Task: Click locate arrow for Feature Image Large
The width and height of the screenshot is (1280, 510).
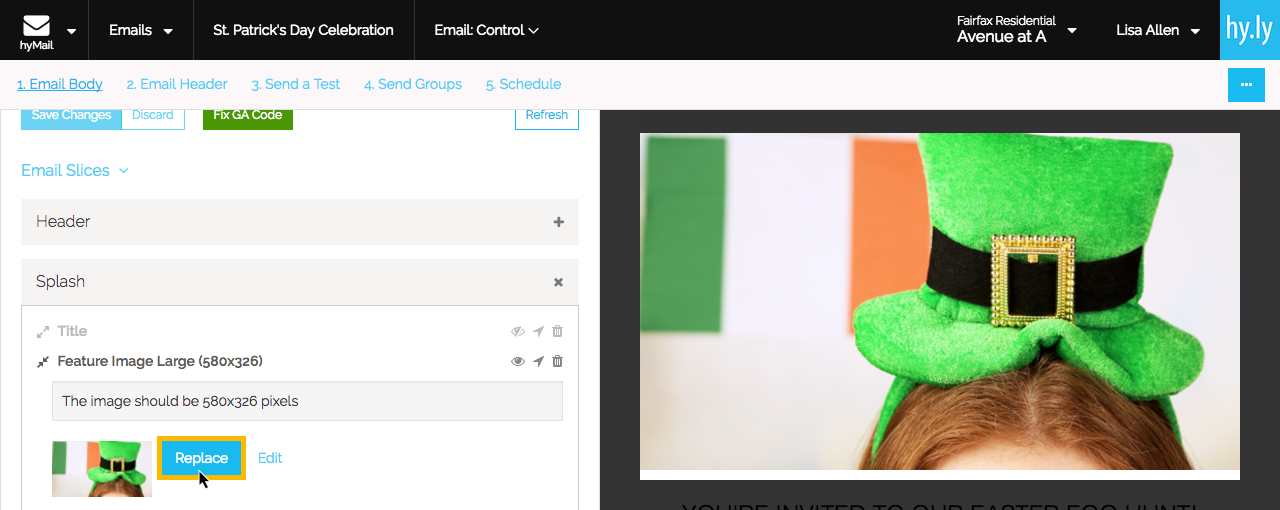Action: click(x=539, y=361)
